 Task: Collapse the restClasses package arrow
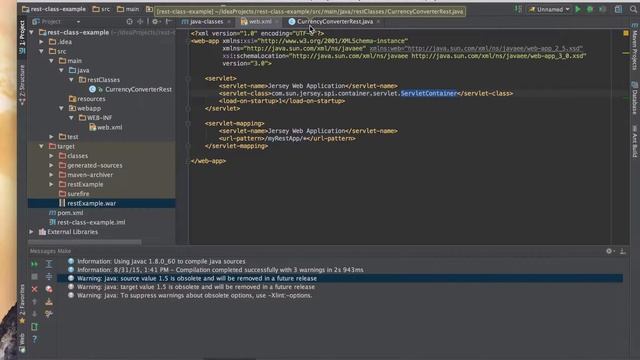tap(71, 80)
